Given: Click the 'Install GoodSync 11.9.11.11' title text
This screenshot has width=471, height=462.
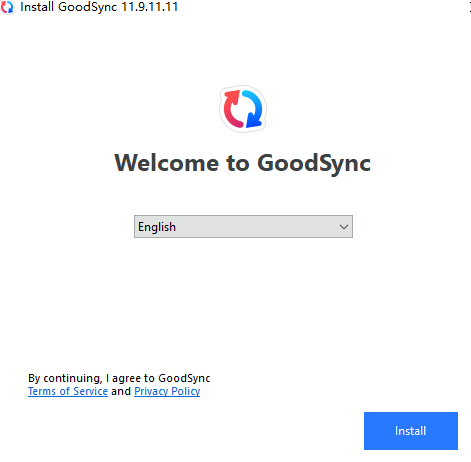Looking at the screenshot, I should (x=99, y=7).
